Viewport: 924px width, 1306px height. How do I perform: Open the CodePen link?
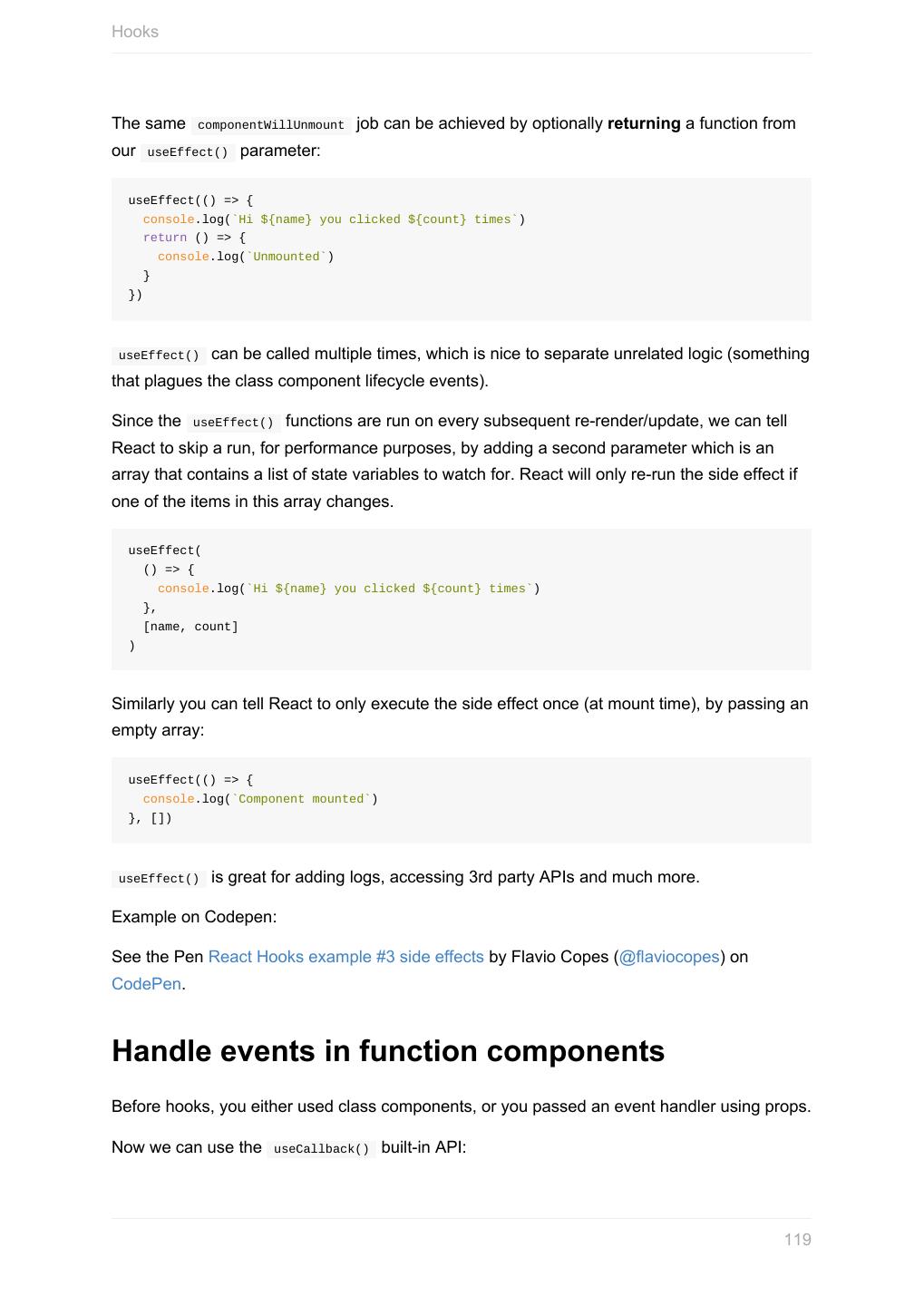click(x=146, y=984)
